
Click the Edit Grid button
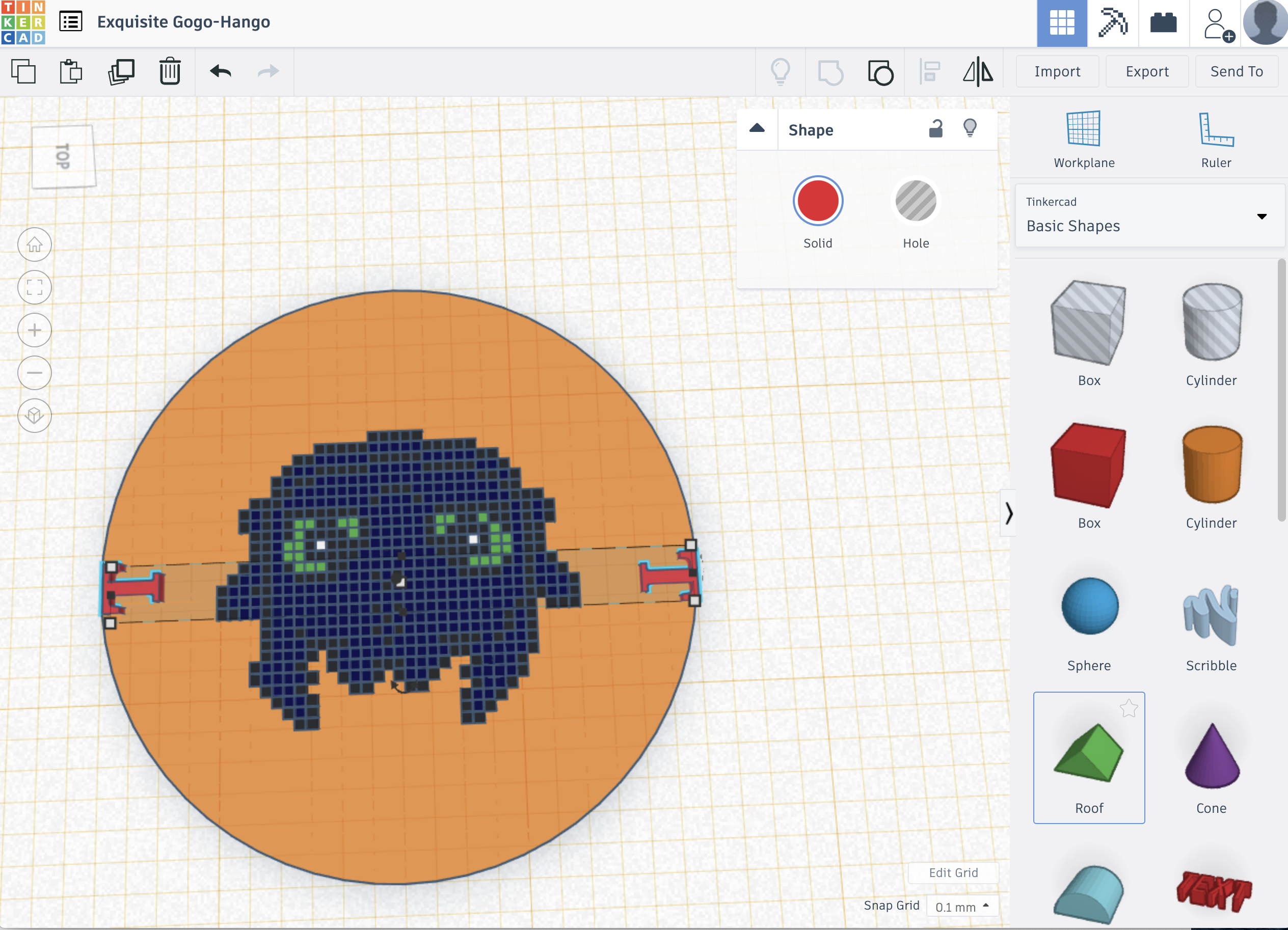(953, 872)
